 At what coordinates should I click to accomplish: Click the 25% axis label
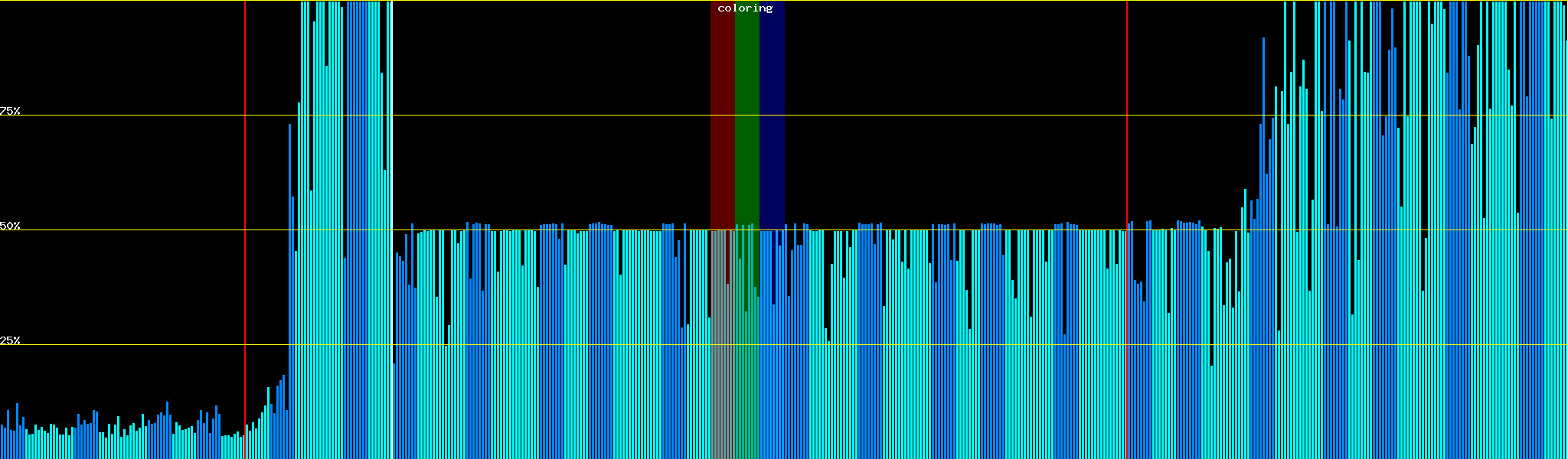pos(10,340)
